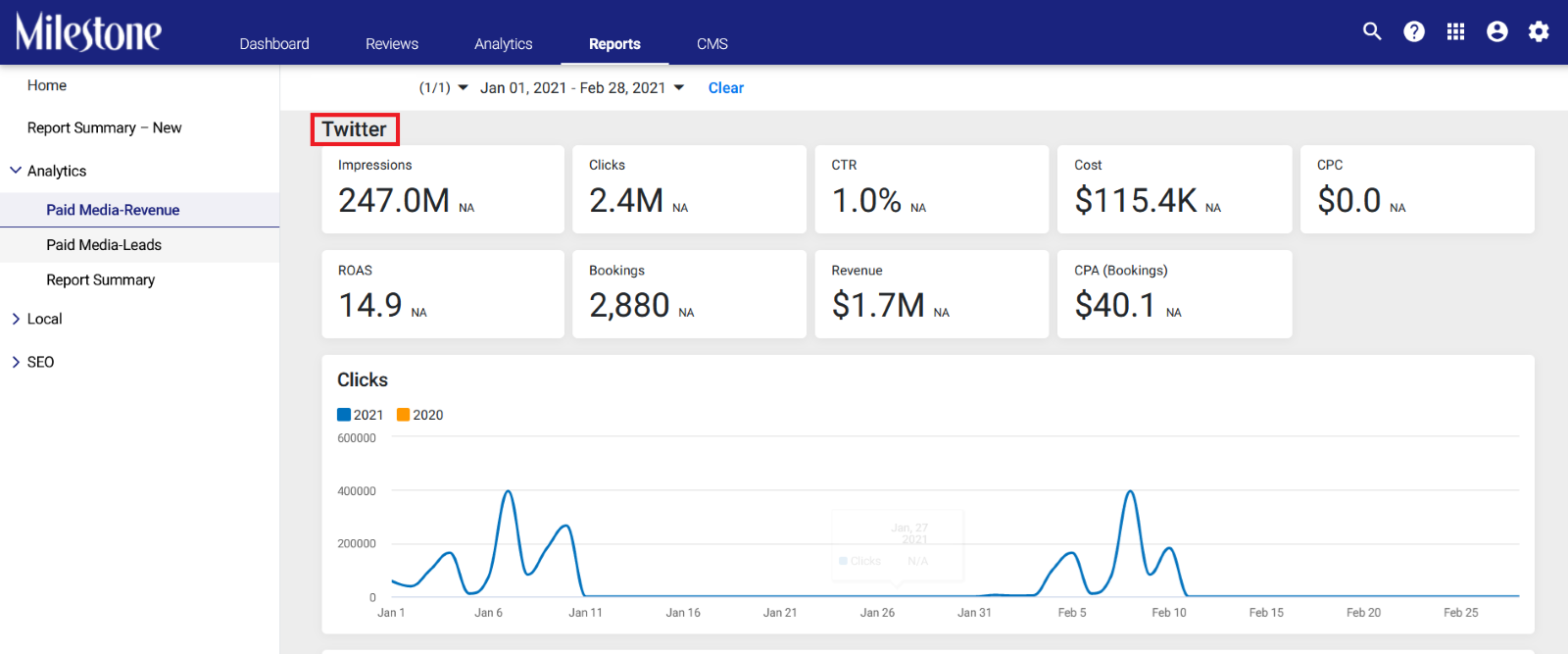Expand the SEO sidebar section
The height and width of the screenshot is (654, 1568).
pyautogui.click(x=16, y=362)
